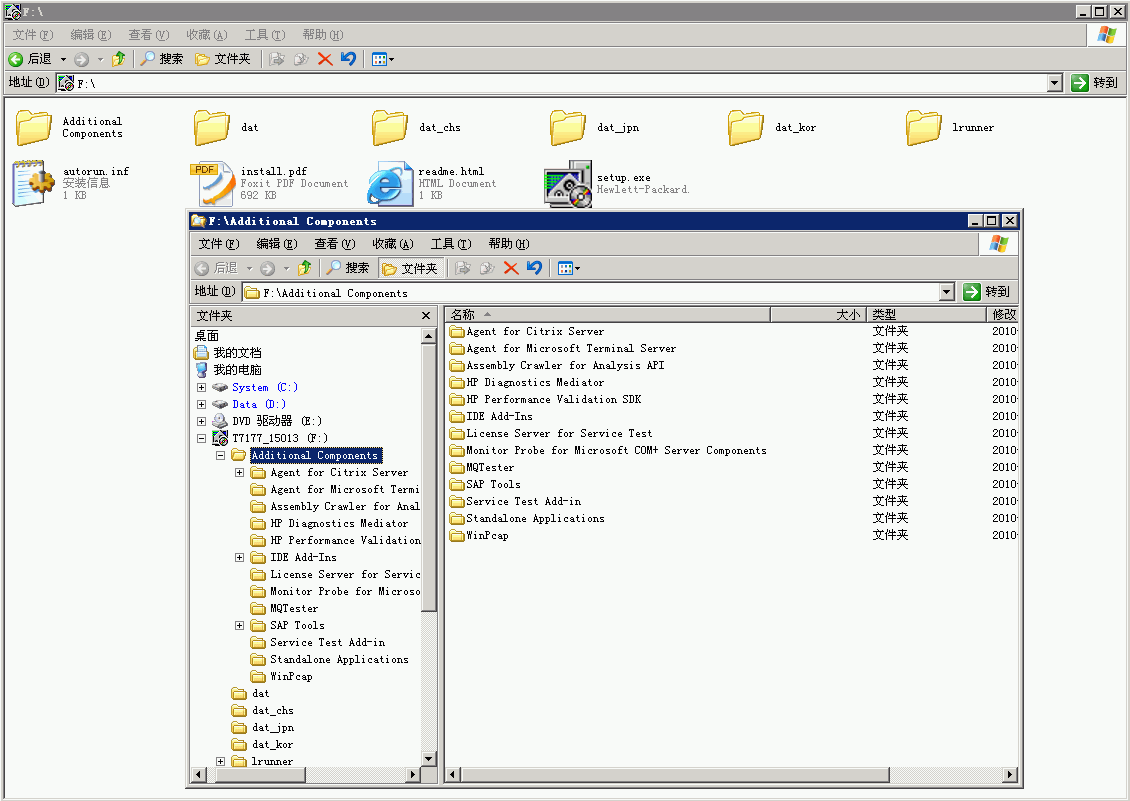1130x801 pixels.
Task: Sort by Type column header
Action: pyautogui.click(x=926, y=315)
